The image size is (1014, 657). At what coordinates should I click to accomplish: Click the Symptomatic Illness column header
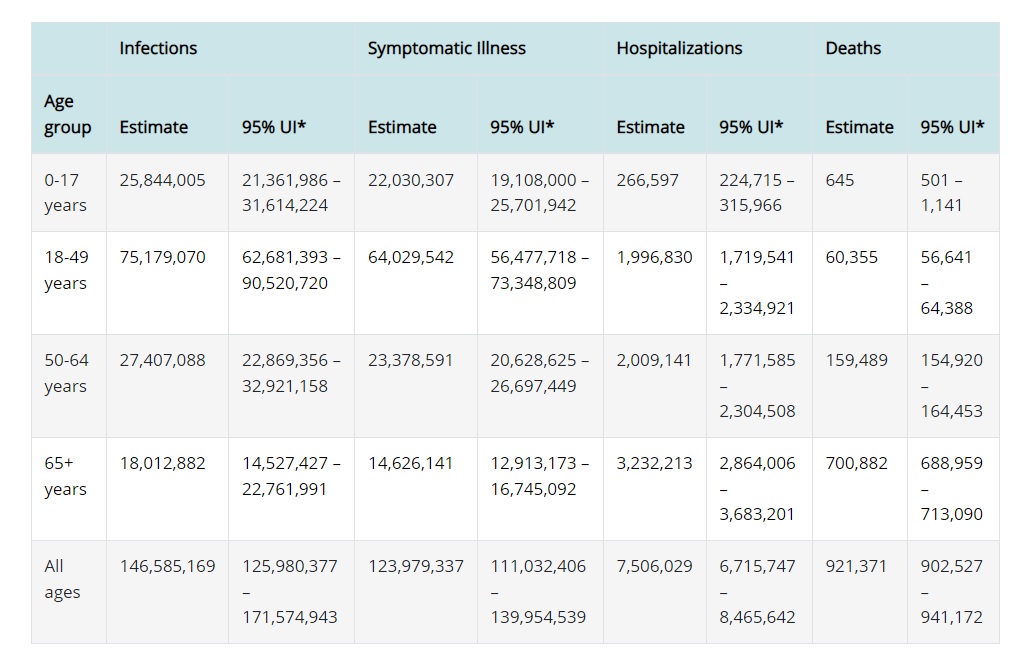click(446, 48)
